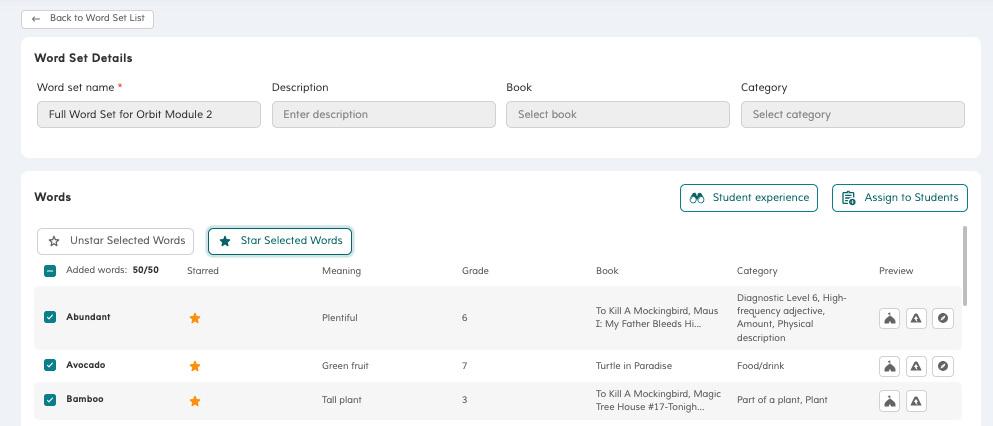Open the Student experience view
This screenshot has width=993, height=426.
(x=749, y=198)
